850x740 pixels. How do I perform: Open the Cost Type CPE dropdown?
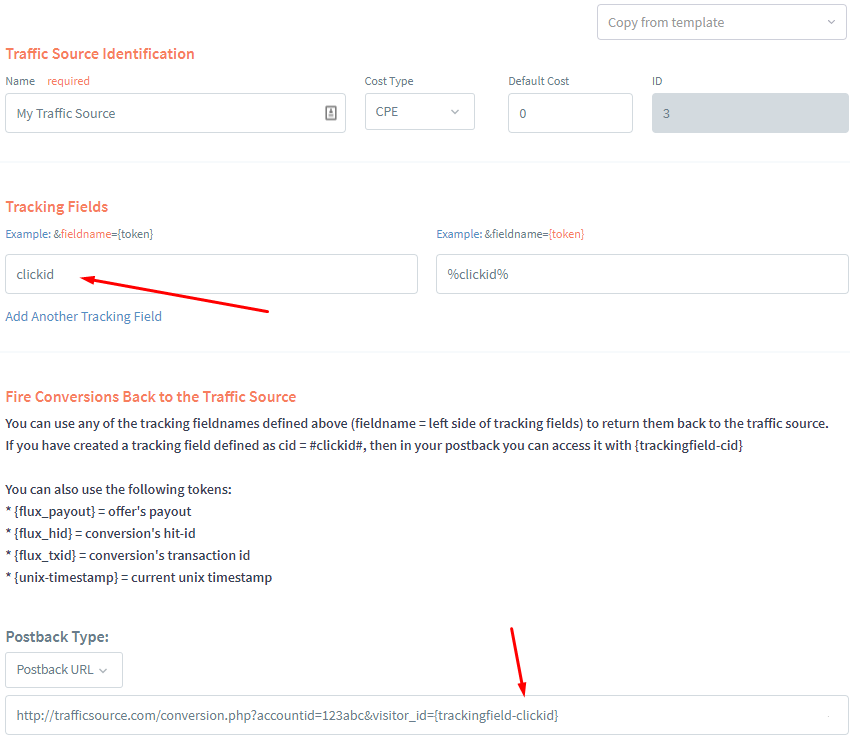[420, 112]
